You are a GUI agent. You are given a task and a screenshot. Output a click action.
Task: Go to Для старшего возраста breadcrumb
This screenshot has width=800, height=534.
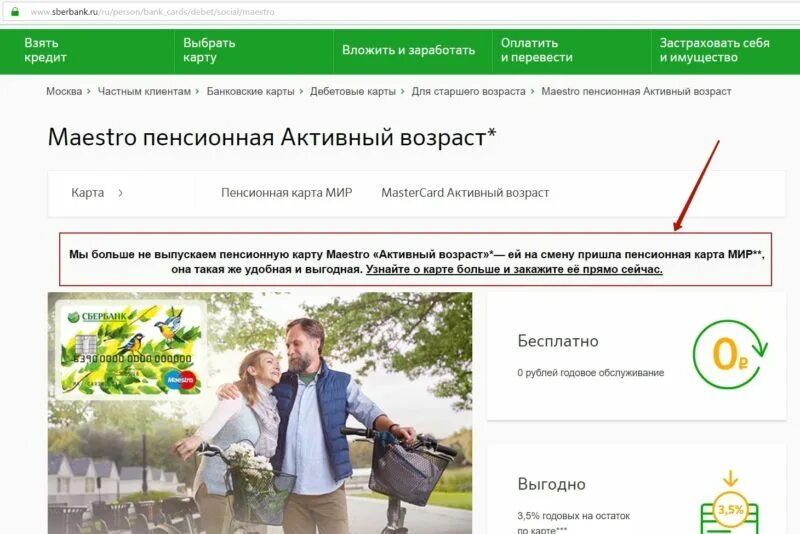(468, 91)
